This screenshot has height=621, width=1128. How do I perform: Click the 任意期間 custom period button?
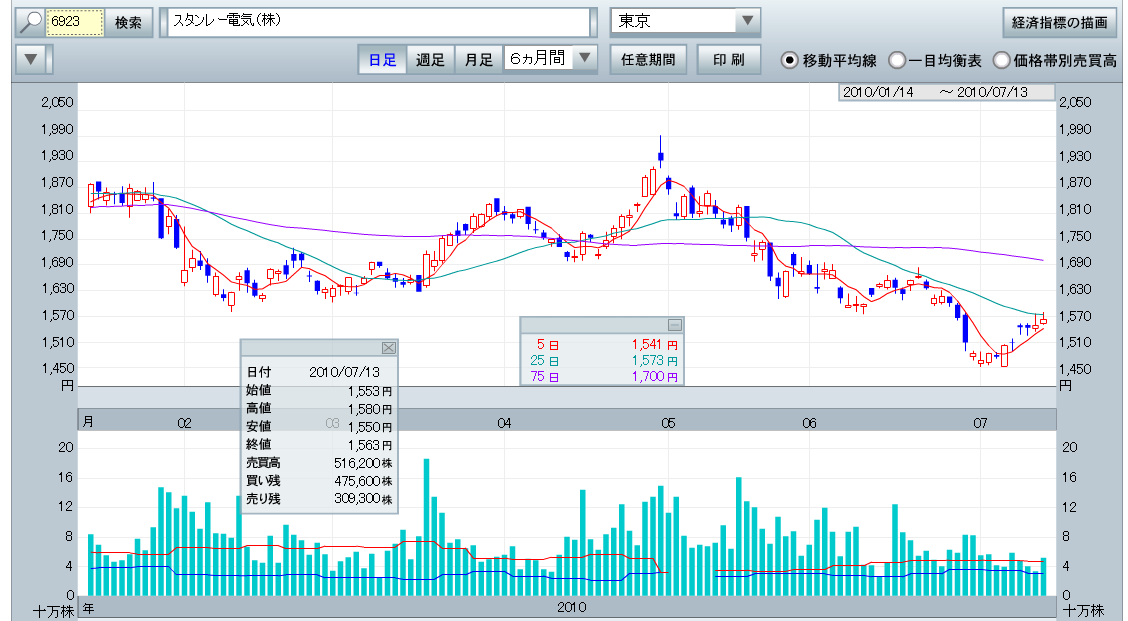click(x=648, y=60)
